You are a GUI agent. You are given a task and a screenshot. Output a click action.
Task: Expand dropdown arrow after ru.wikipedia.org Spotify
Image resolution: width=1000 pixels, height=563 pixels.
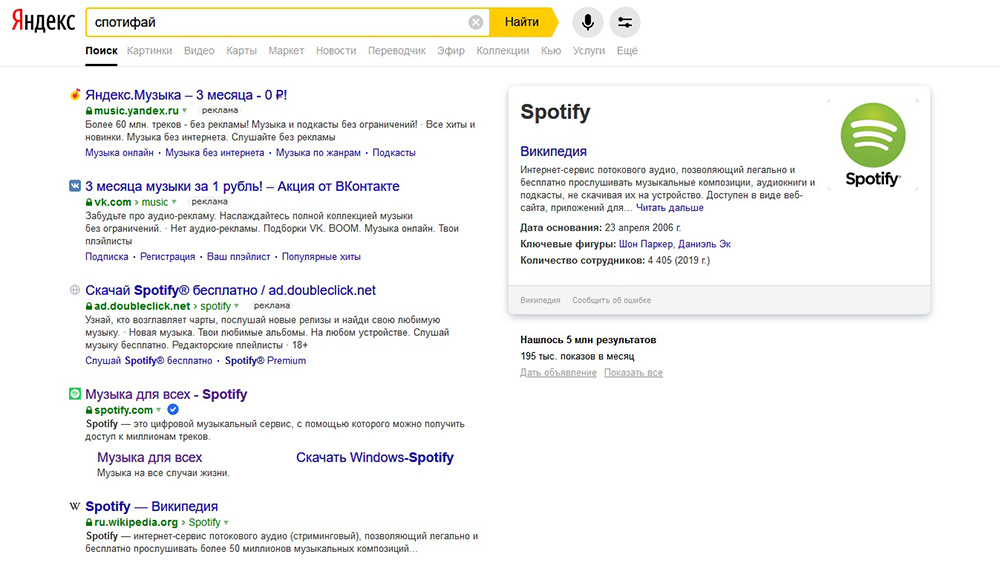pos(226,522)
